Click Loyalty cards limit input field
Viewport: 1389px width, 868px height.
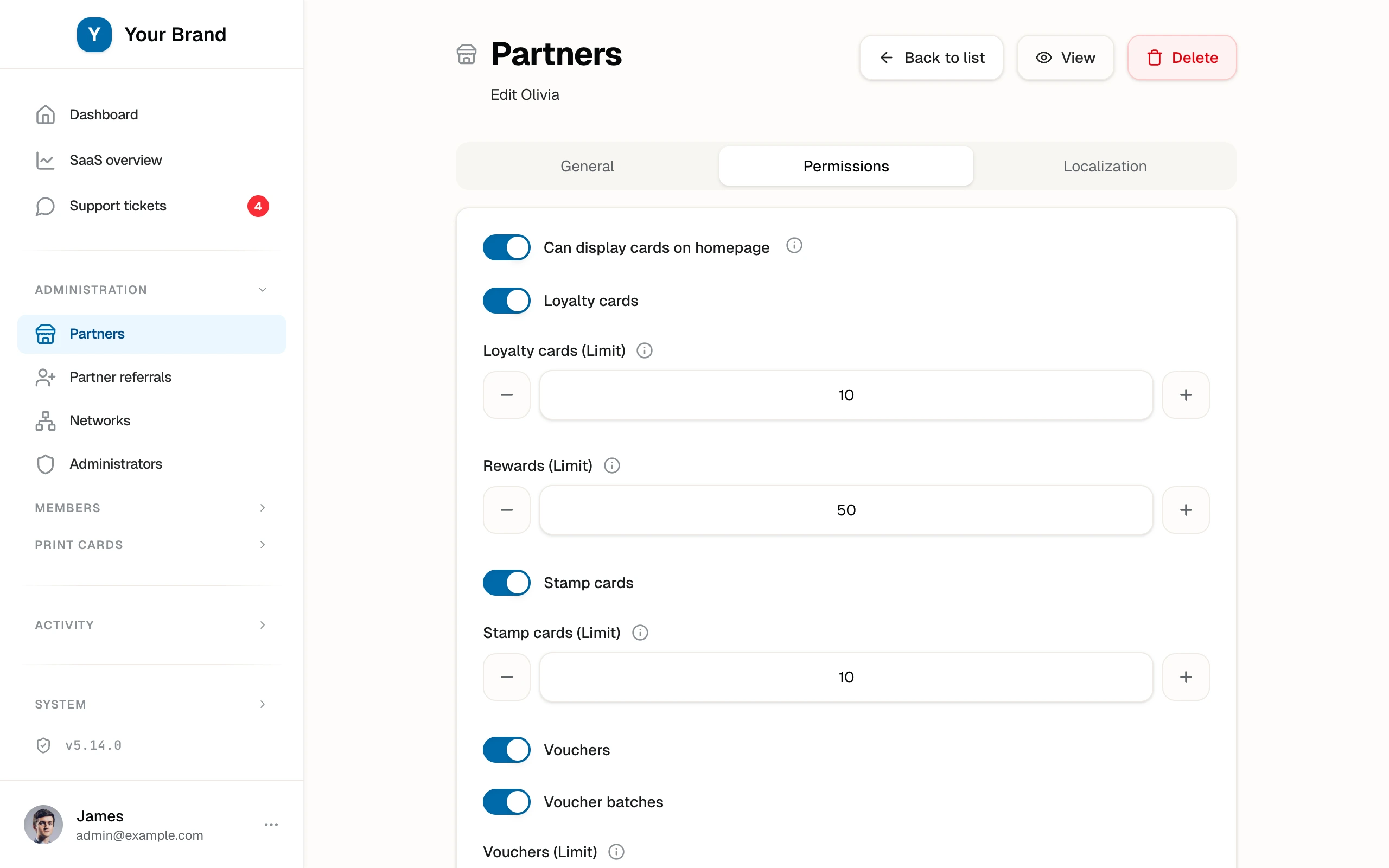[846, 395]
